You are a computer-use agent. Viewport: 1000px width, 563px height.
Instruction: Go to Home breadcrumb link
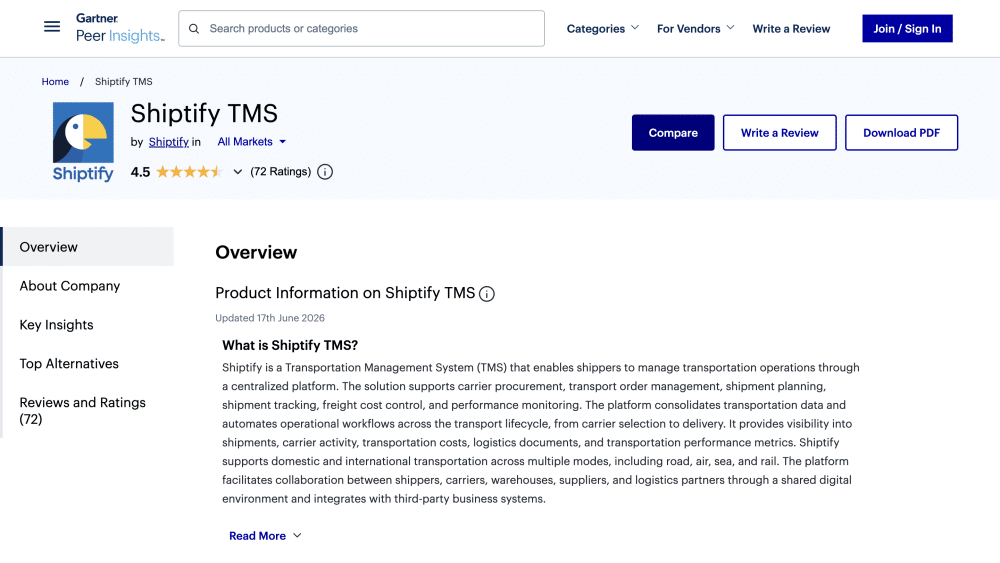coord(55,82)
